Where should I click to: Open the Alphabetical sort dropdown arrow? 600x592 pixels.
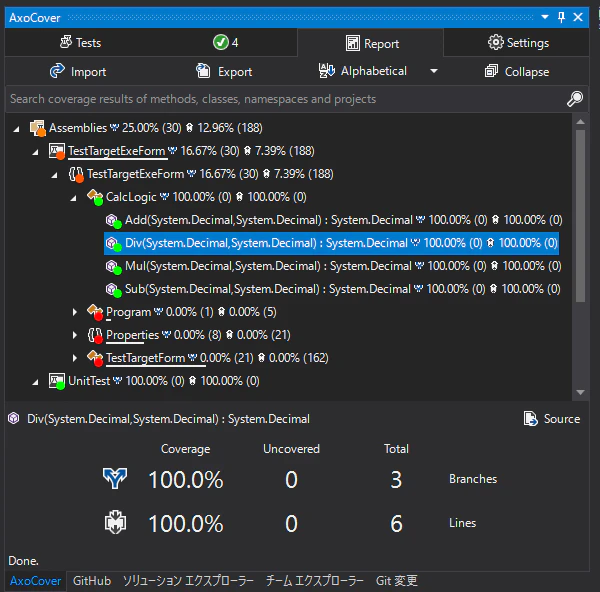click(x=434, y=71)
